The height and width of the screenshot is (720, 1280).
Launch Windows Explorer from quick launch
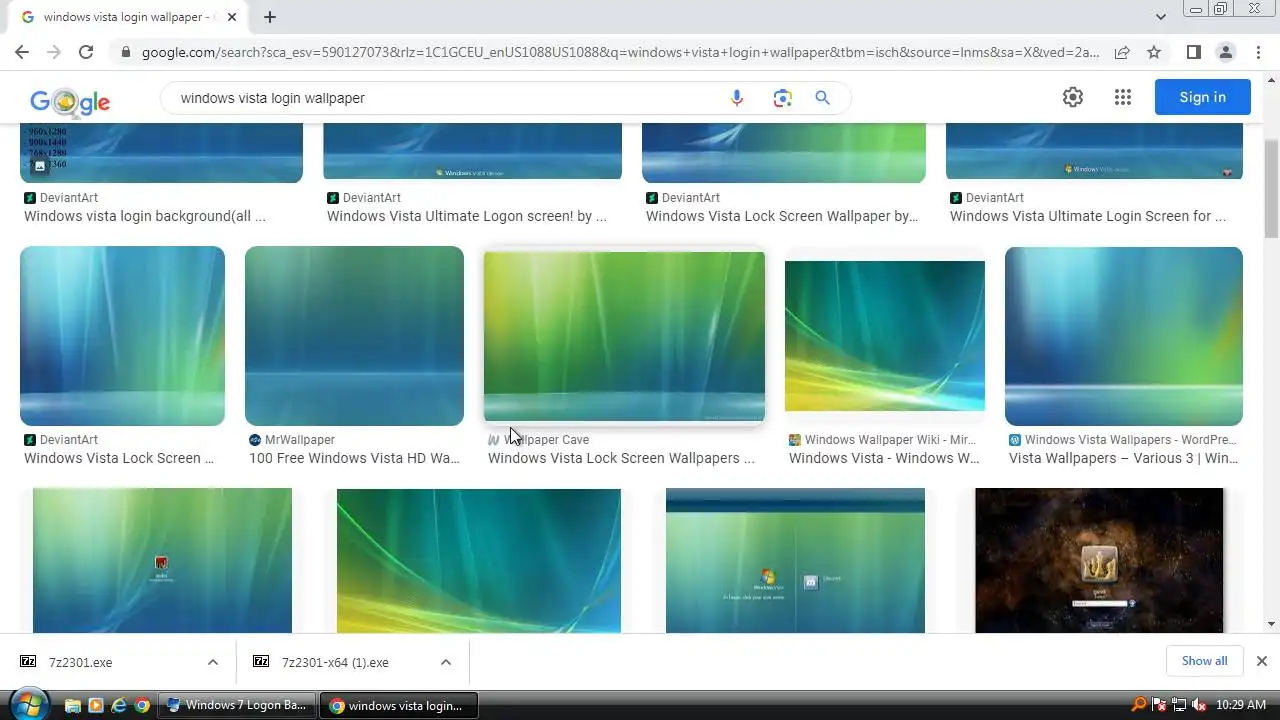(73, 705)
